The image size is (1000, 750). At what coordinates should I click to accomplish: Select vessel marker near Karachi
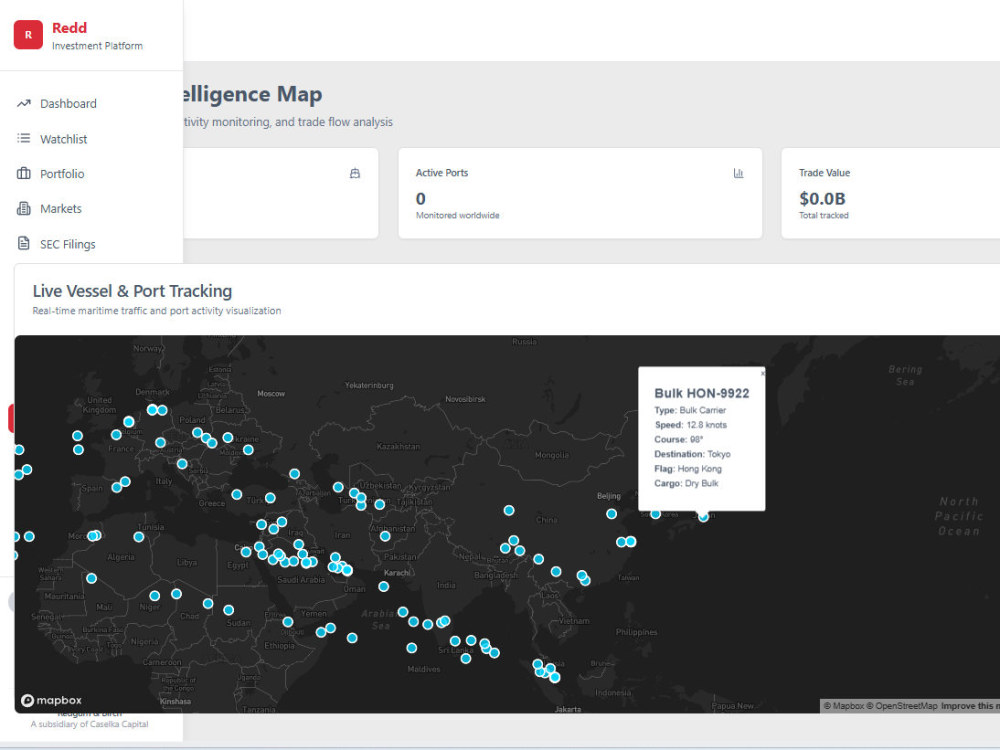(383, 586)
